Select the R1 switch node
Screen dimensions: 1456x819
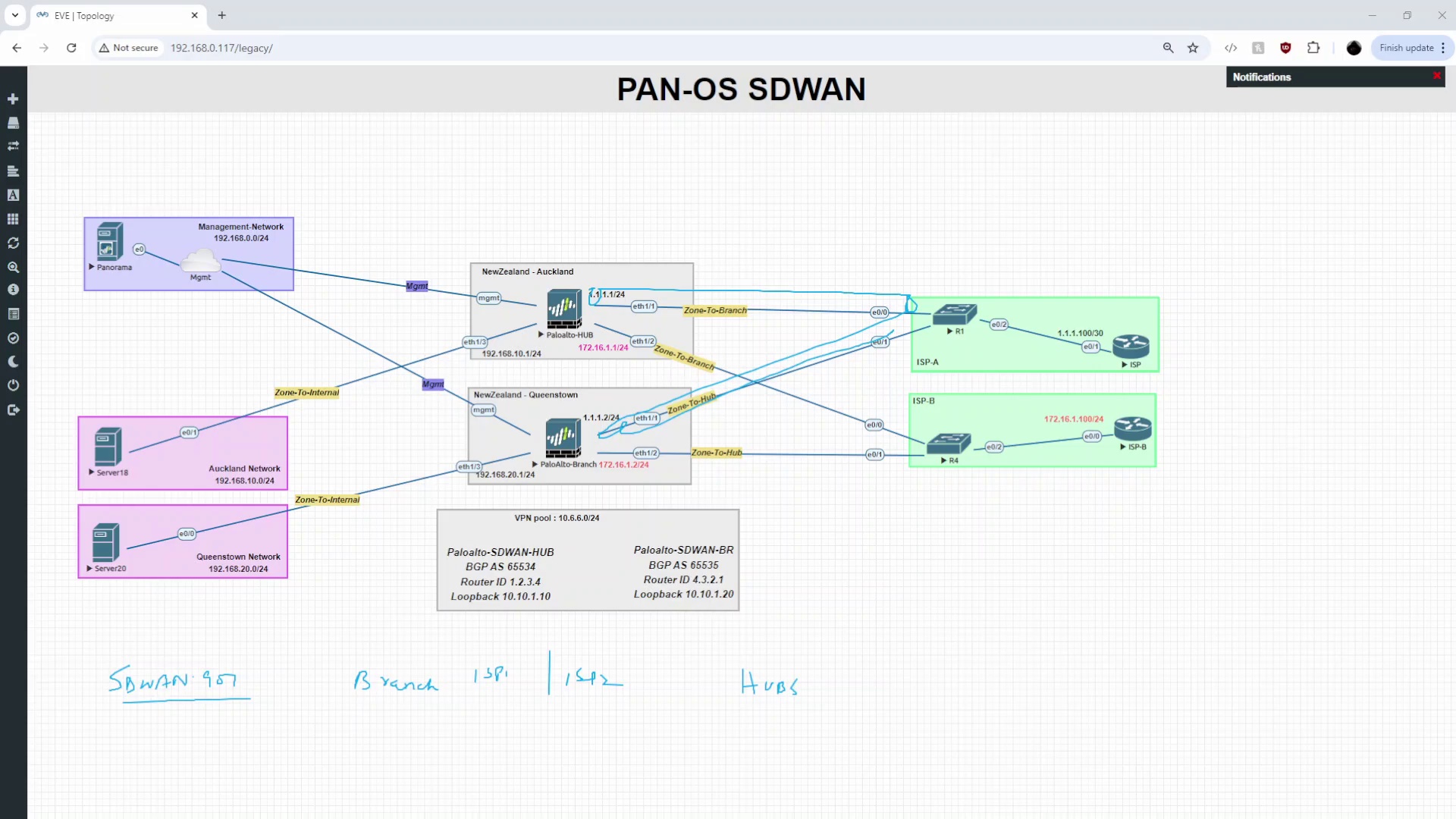tap(955, 314)
